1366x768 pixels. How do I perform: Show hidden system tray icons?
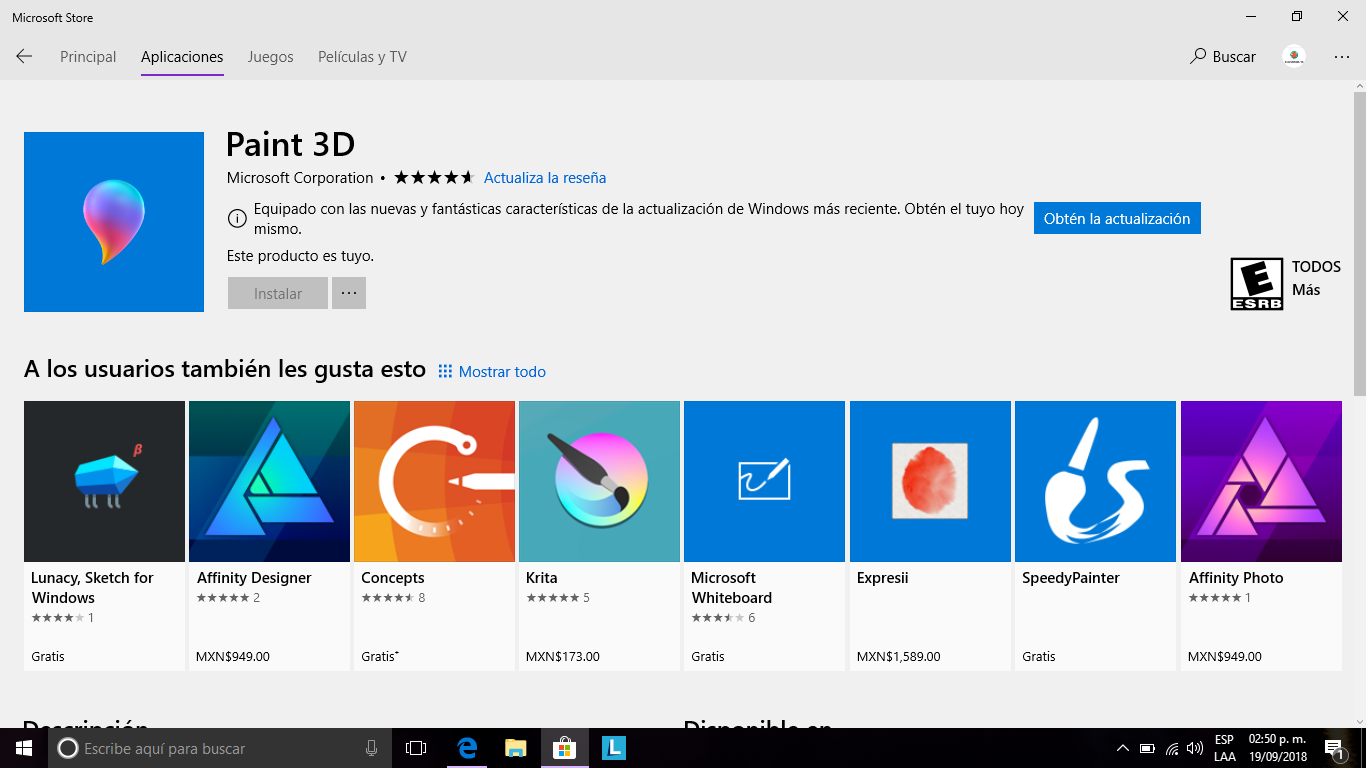1123,748
